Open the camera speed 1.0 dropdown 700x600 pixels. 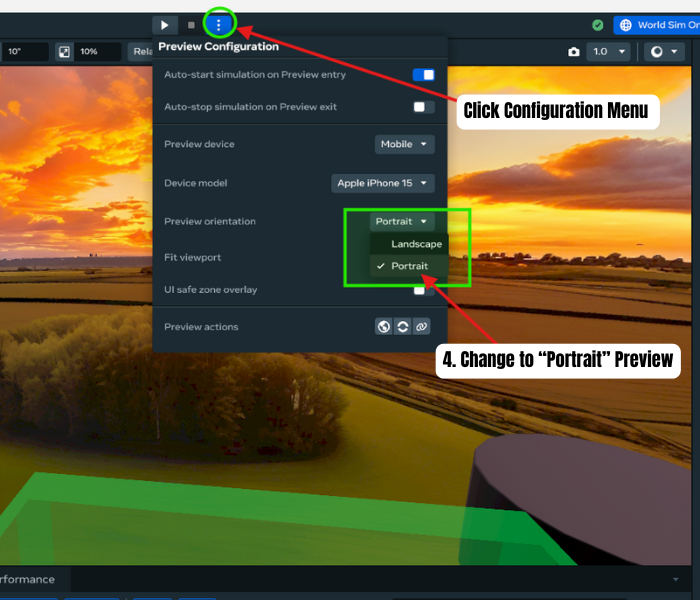coord(608,52)
